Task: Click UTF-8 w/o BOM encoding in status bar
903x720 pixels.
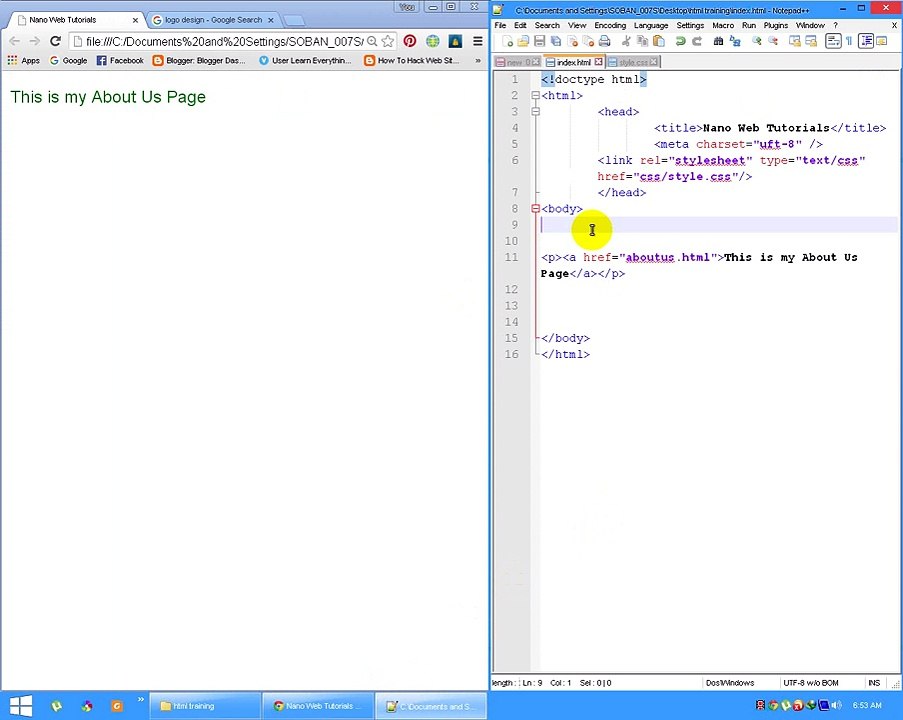Action: [810, 683]
